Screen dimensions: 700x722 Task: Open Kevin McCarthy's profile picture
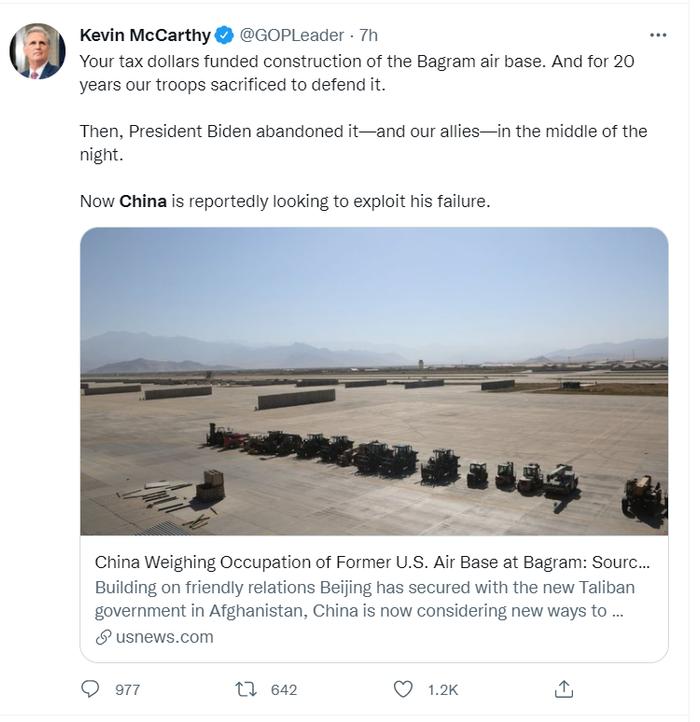37,51
